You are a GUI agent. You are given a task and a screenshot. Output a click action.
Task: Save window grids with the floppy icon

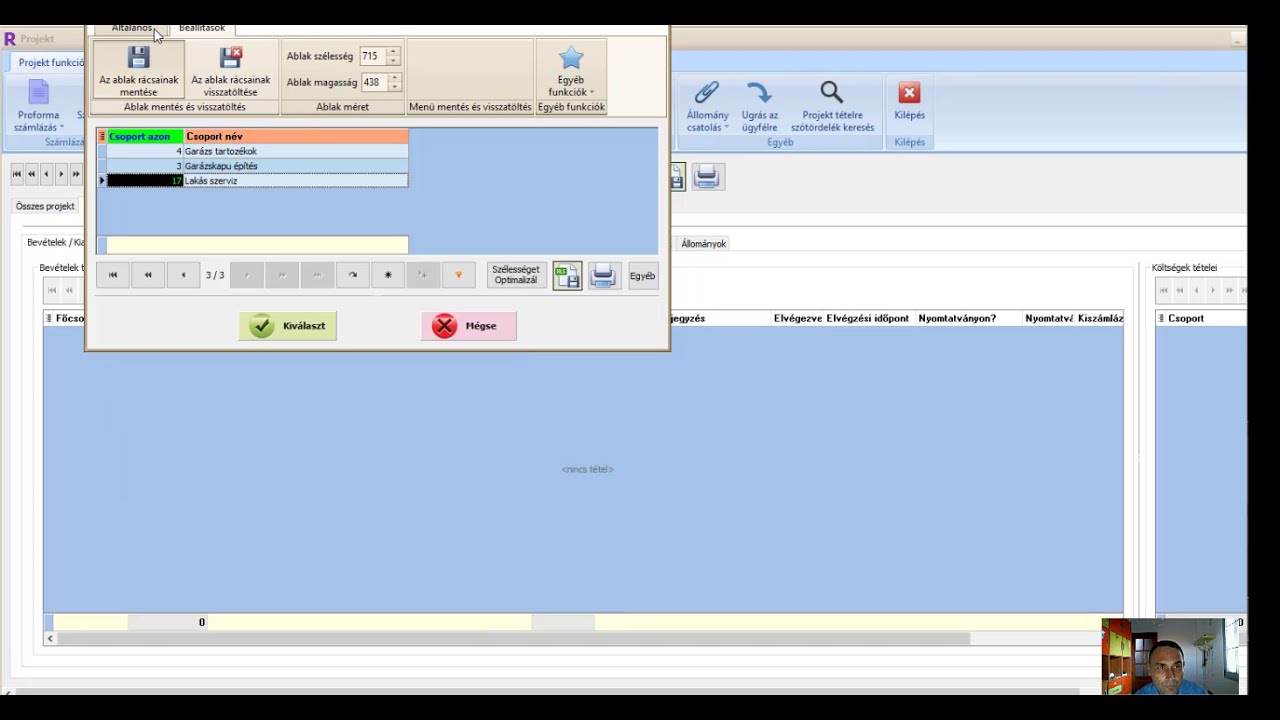tap(138, 70)
